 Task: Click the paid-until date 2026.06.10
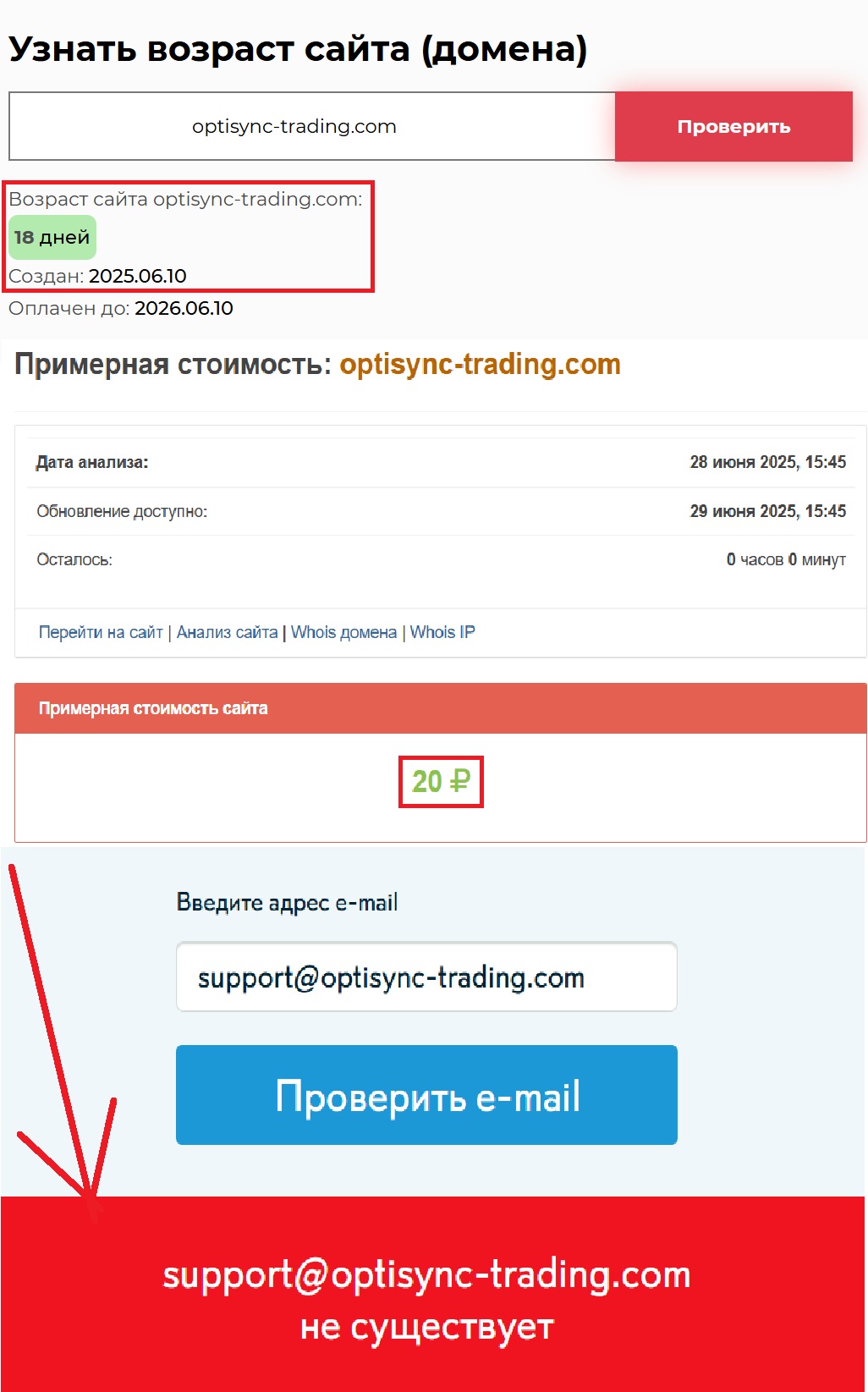point(184,308)
